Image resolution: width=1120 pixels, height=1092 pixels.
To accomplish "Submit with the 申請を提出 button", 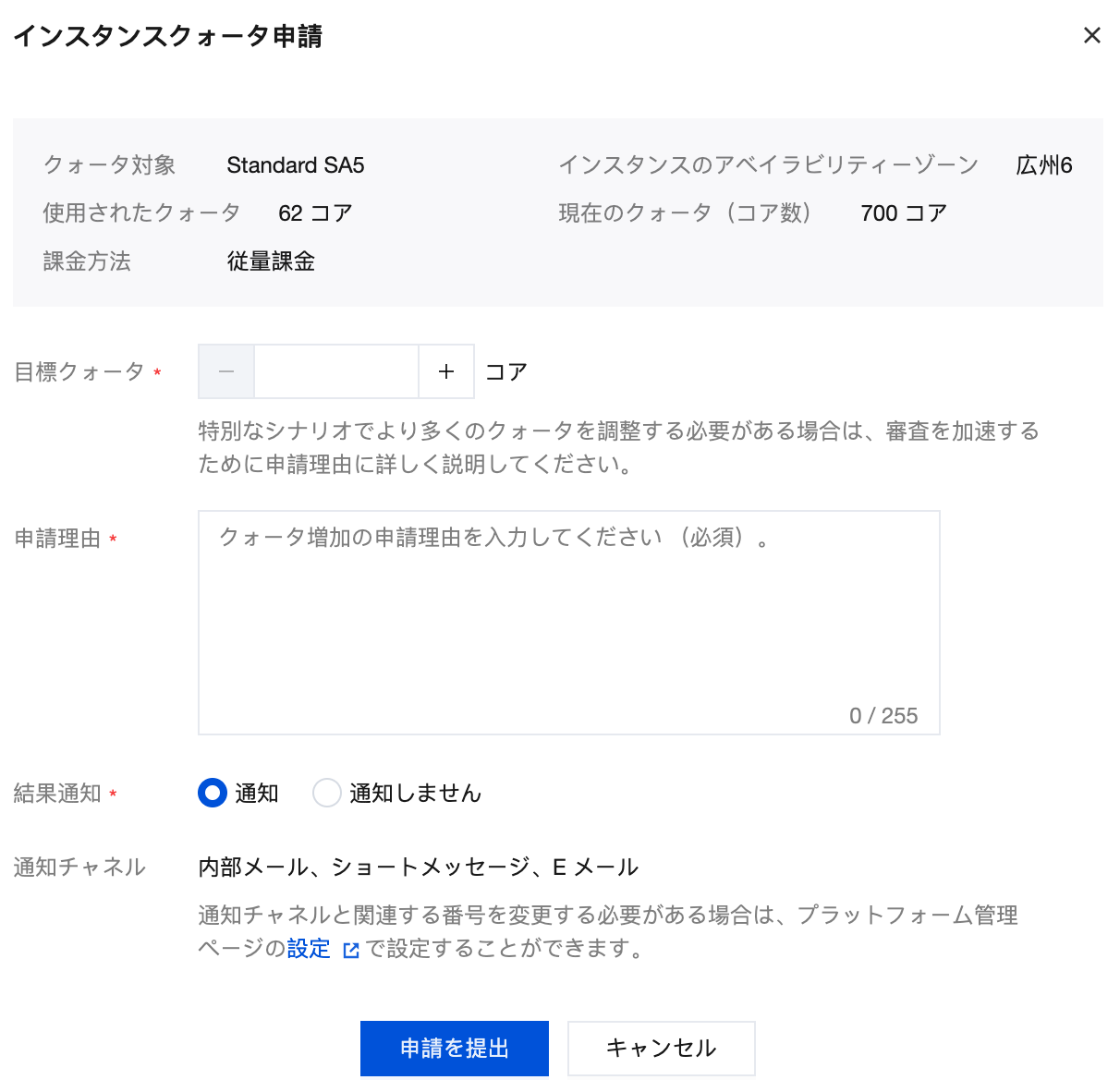I will (x=454, y=1049).
